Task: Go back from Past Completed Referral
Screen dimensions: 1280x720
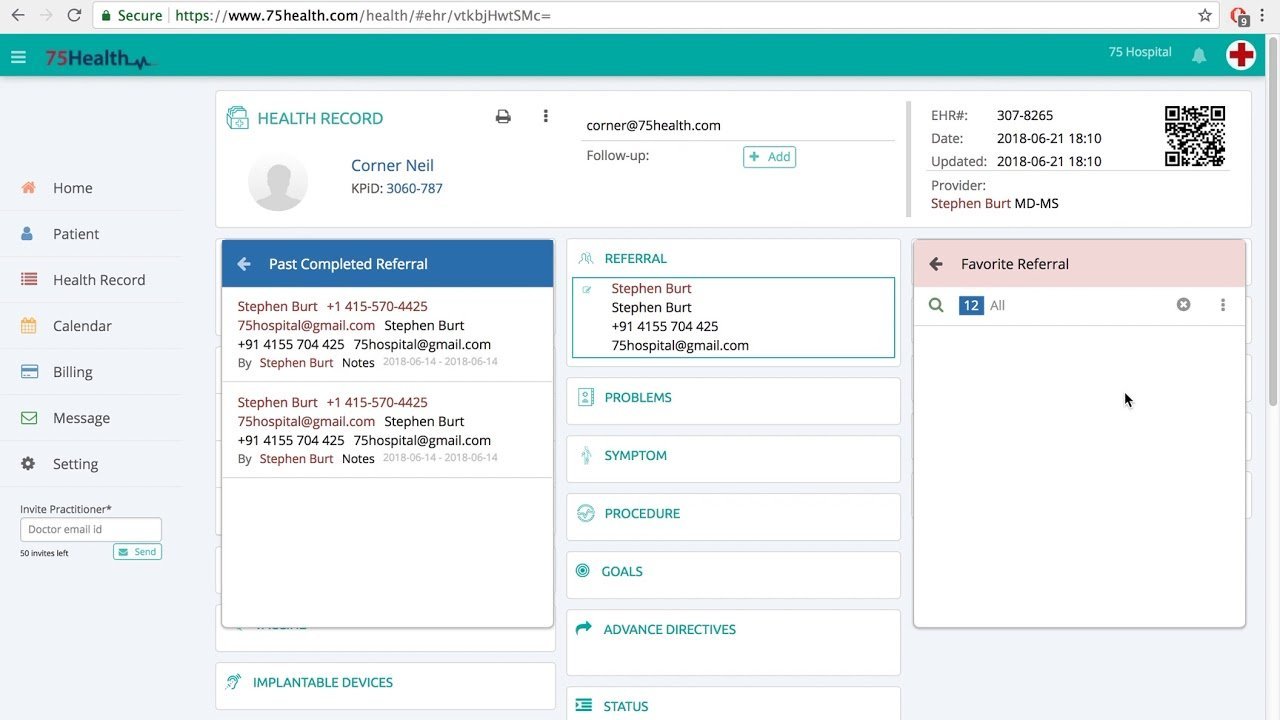Action: click(244, 264)
